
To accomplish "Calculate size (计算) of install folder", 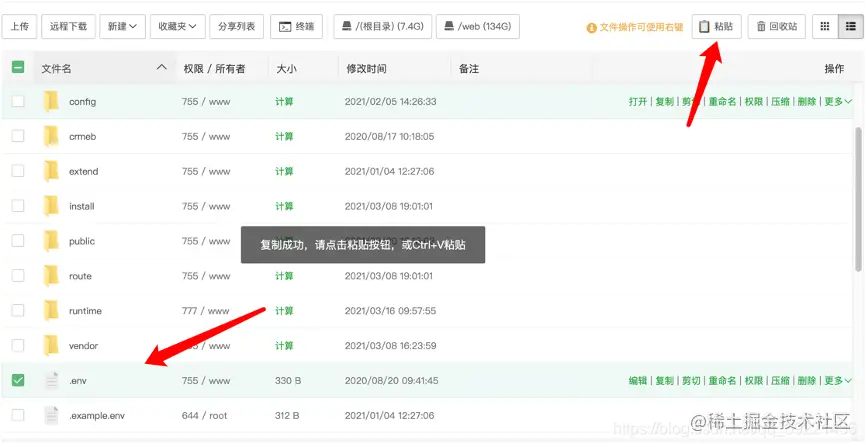I will pos(284,206).
